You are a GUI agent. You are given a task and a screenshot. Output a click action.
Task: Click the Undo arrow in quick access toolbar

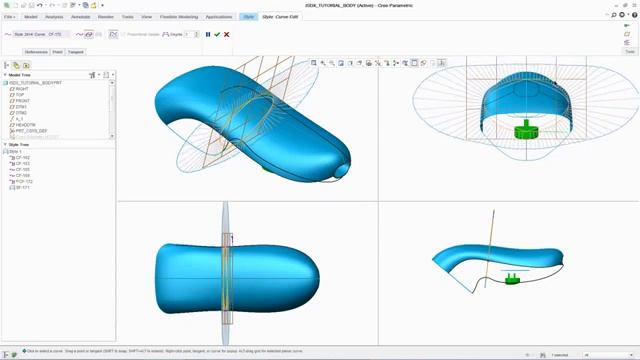tap(40, 5)
